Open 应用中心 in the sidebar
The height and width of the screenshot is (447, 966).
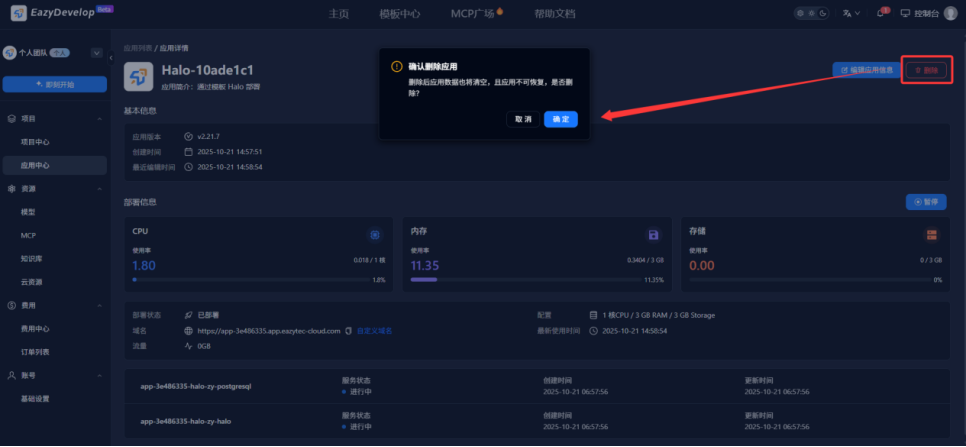(x=55, y=165)
